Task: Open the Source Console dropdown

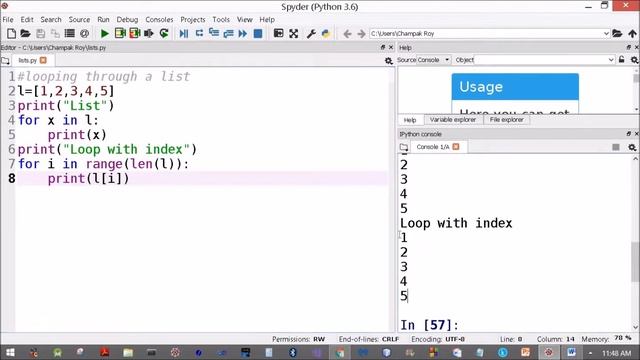Action: click(433, 60)
